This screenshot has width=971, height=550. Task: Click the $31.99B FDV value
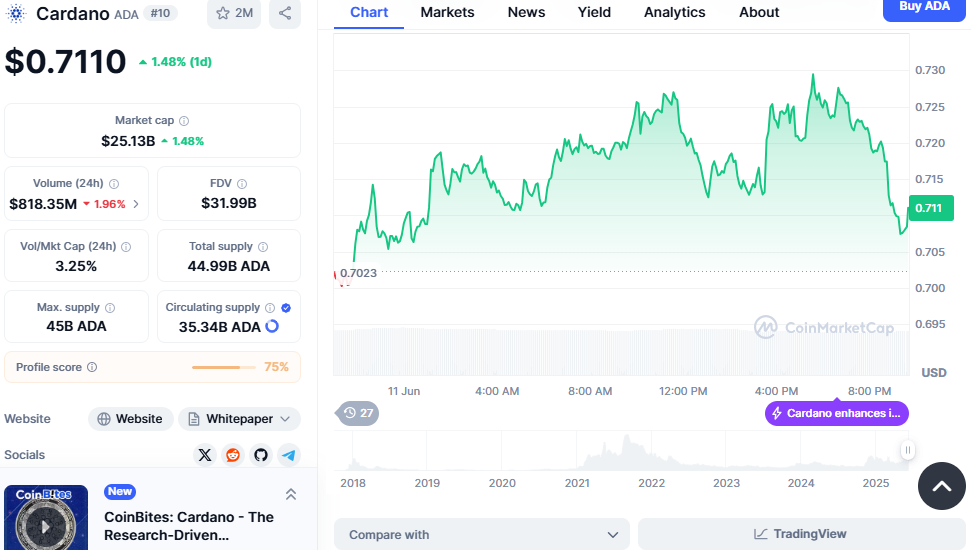(229, 203)
